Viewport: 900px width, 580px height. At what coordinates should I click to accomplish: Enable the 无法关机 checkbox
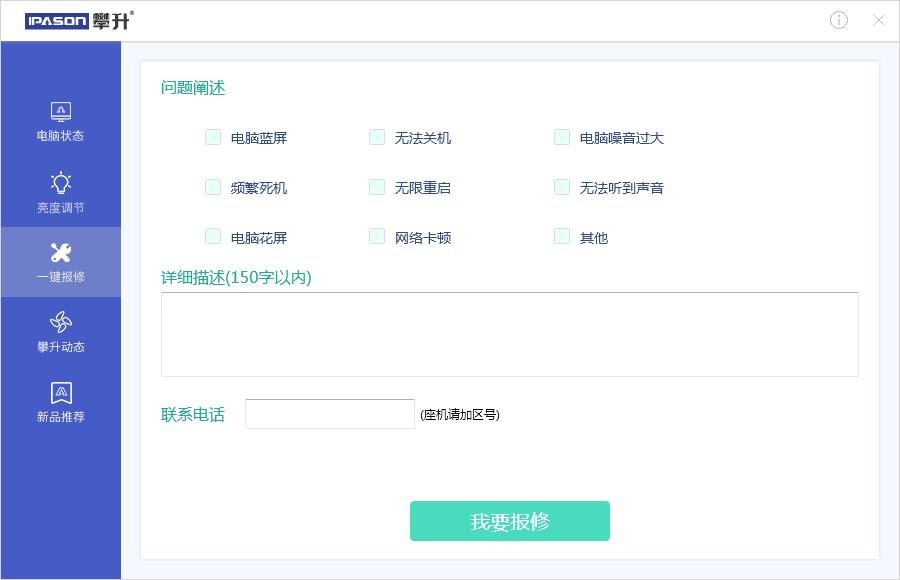click(377, 137)
